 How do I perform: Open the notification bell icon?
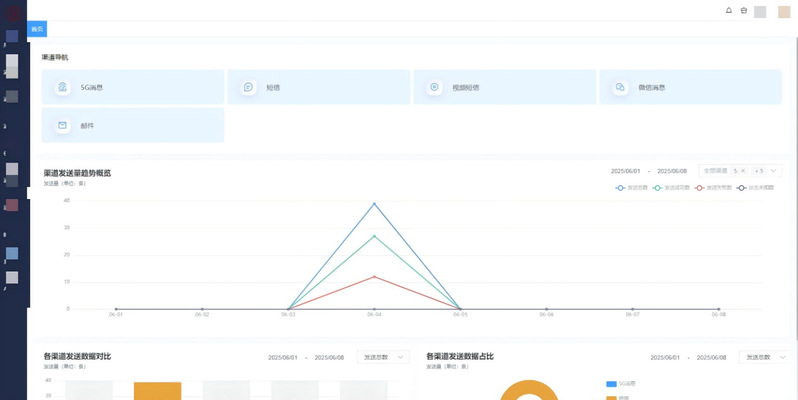pos(728,11)
